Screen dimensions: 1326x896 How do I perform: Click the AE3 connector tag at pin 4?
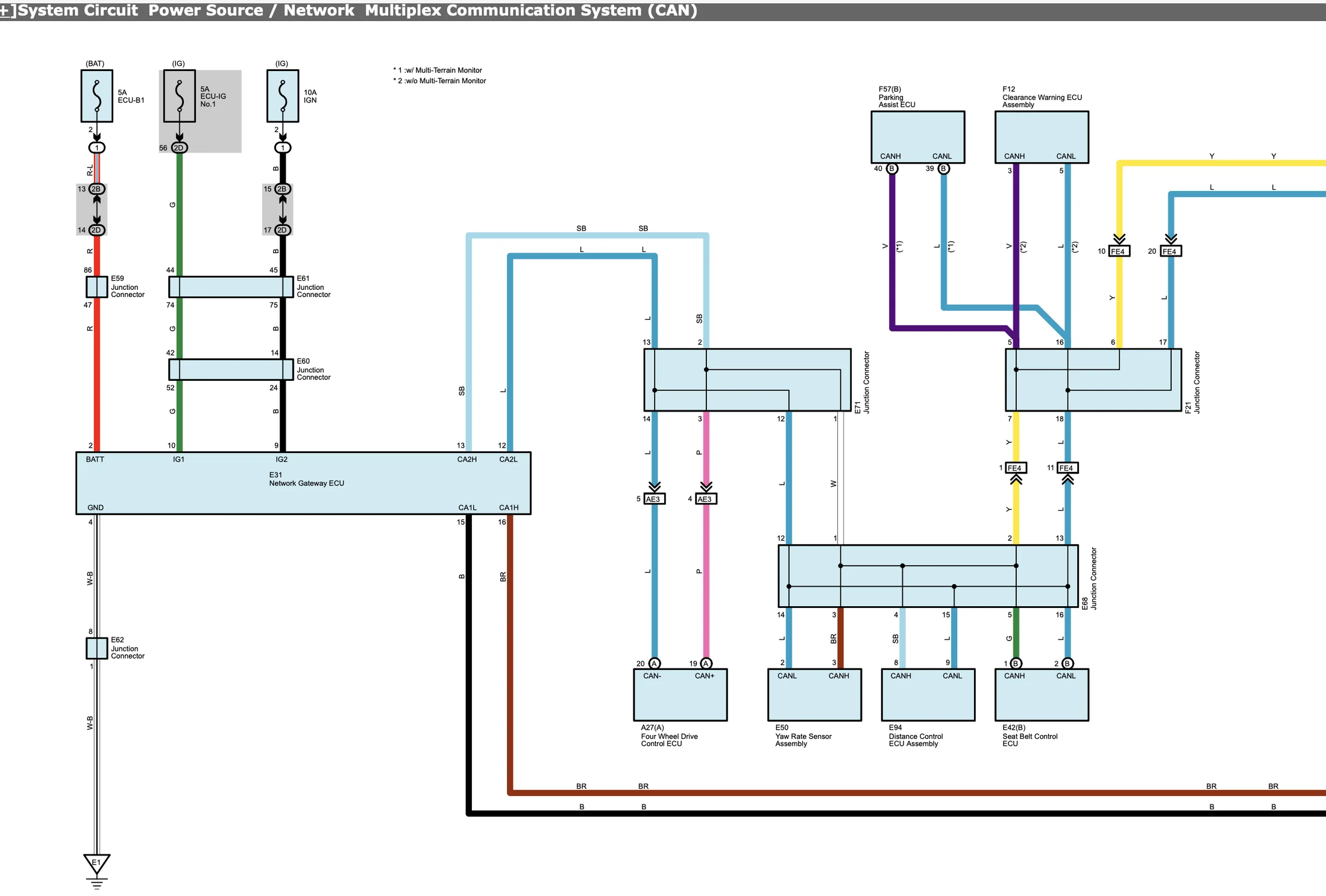(x=706, y=499)
